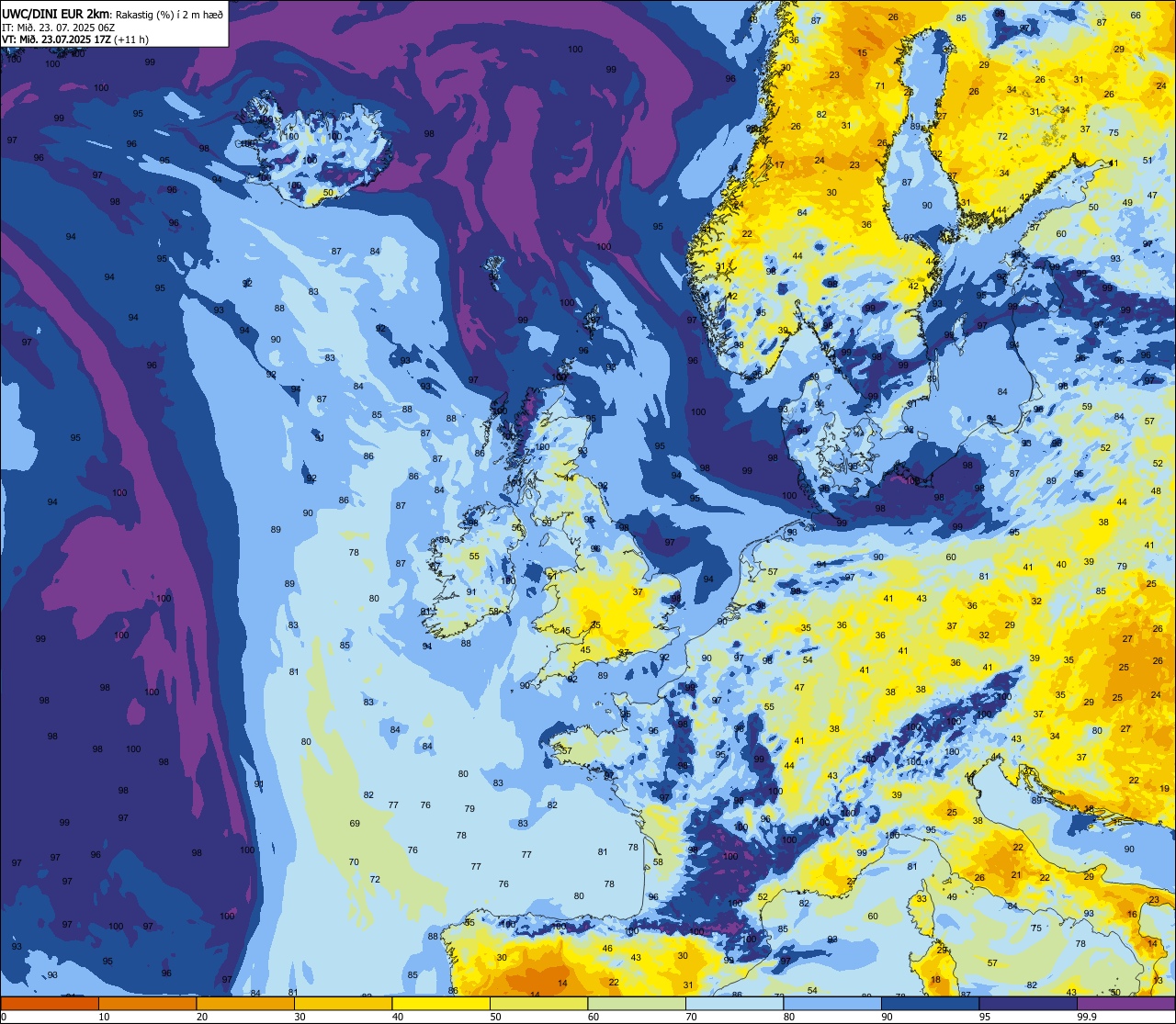Click the 70–80% pale blue legend swatch

tap(734, 1003)
